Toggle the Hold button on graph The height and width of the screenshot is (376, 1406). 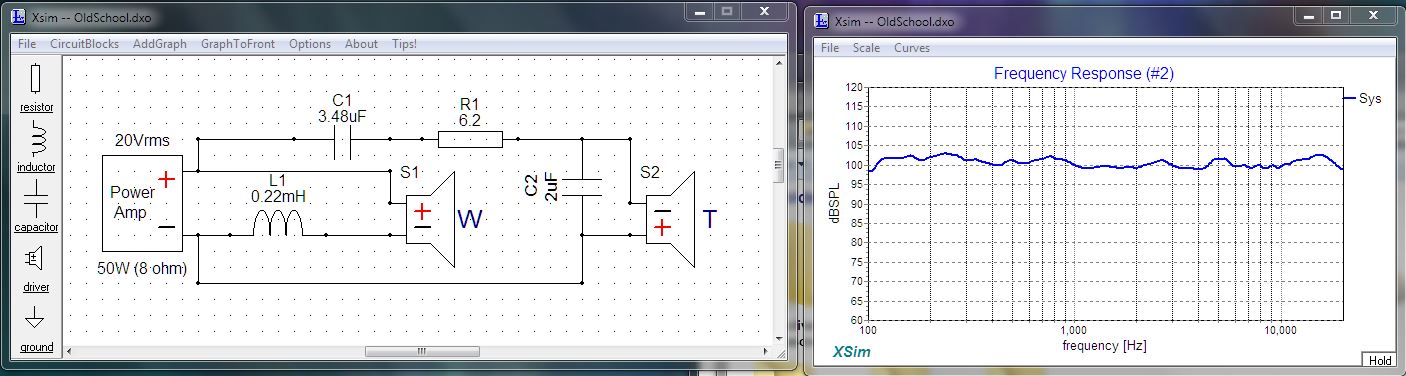click(x=1380, y=360)
